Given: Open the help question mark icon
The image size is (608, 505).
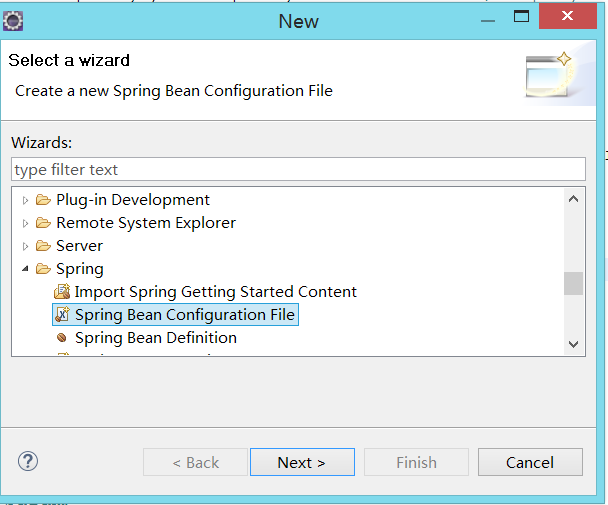Looking at the screenshot, I should (27, 461).
